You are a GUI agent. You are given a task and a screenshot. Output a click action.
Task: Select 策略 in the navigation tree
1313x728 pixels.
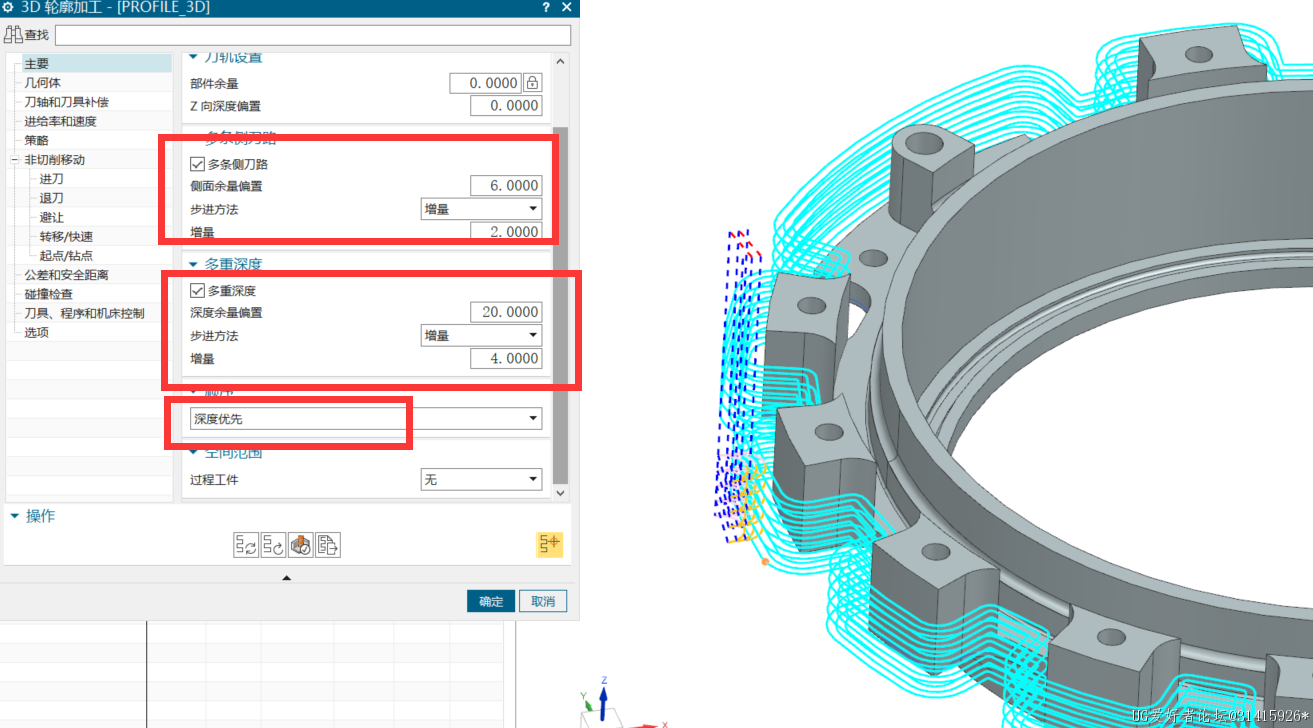point(37,140)
